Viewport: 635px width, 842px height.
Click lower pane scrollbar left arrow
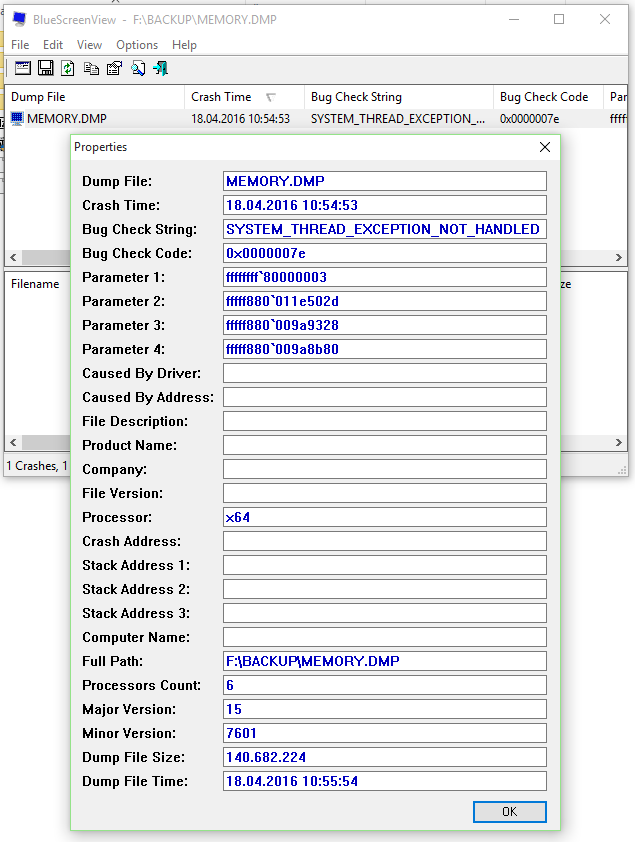point(13,442)
